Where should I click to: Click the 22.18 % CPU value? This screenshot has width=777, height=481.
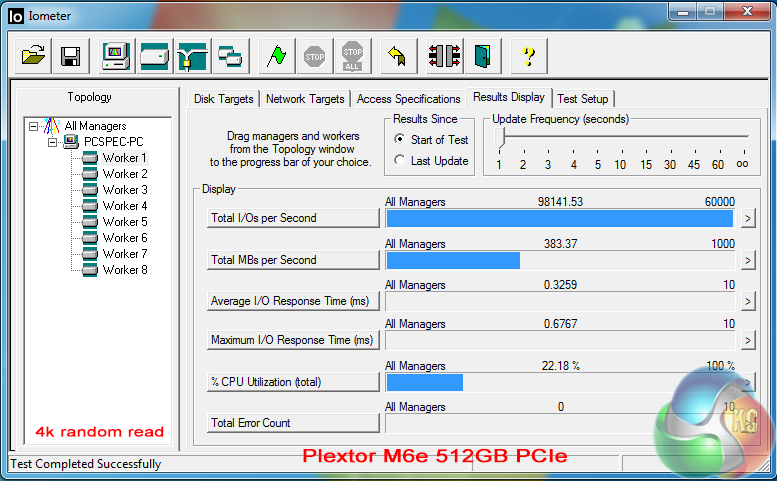(560, 366)
